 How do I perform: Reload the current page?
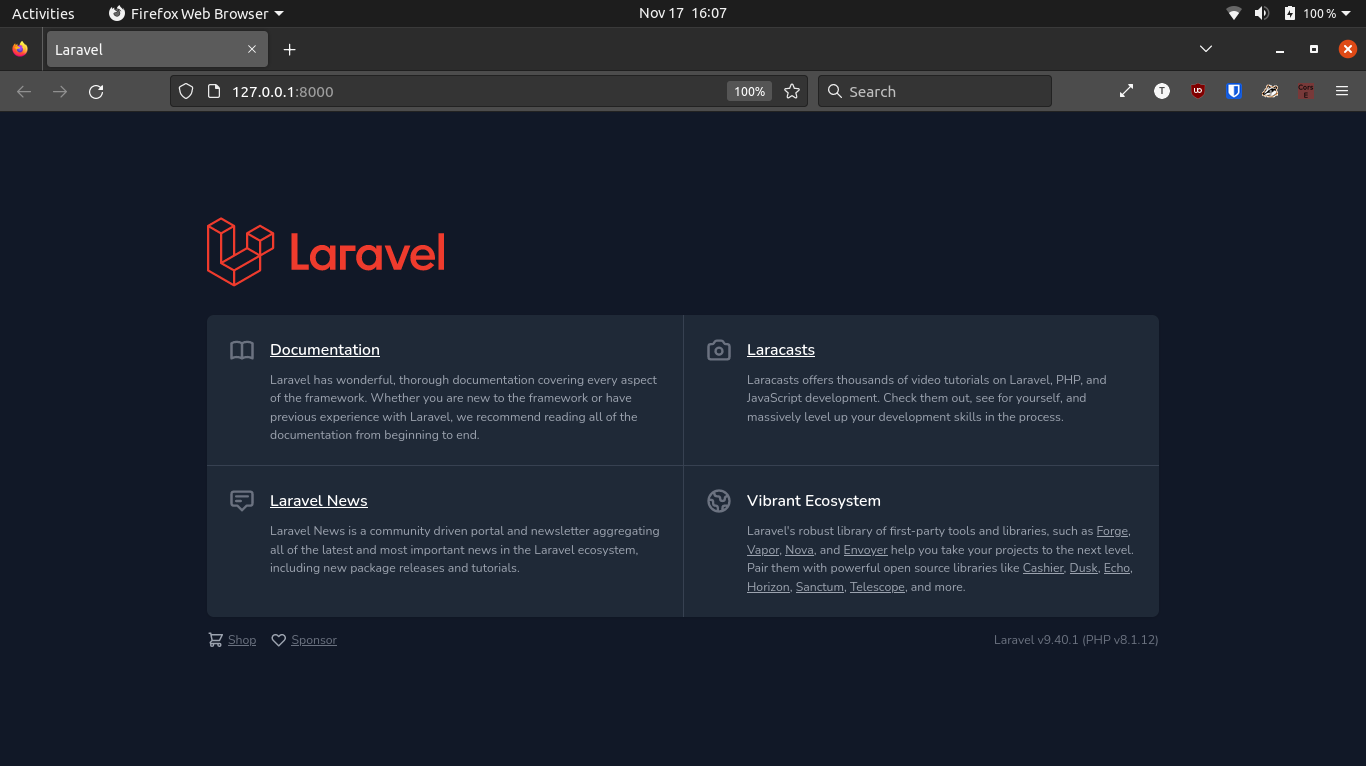96,91
